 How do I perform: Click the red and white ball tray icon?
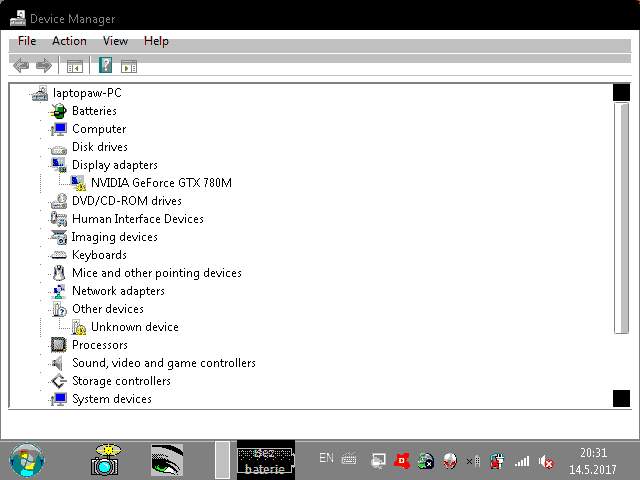pos(450,461)
